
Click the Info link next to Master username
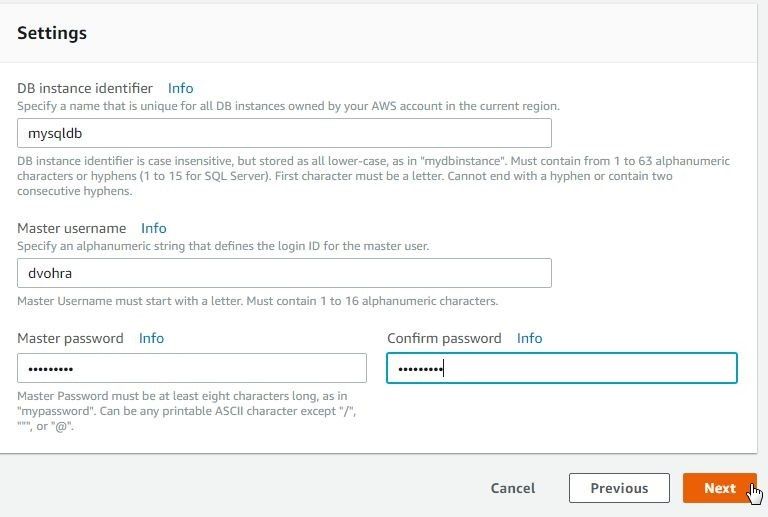[x=153, y=228]
